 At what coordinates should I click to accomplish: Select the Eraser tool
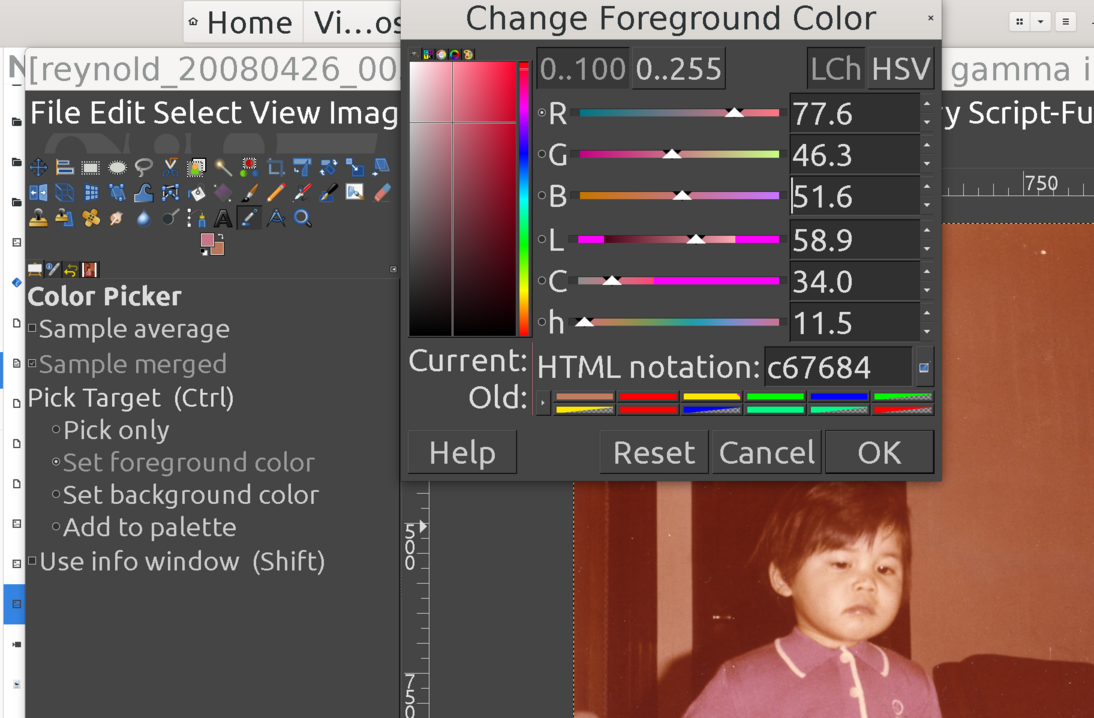pos(381,192)
